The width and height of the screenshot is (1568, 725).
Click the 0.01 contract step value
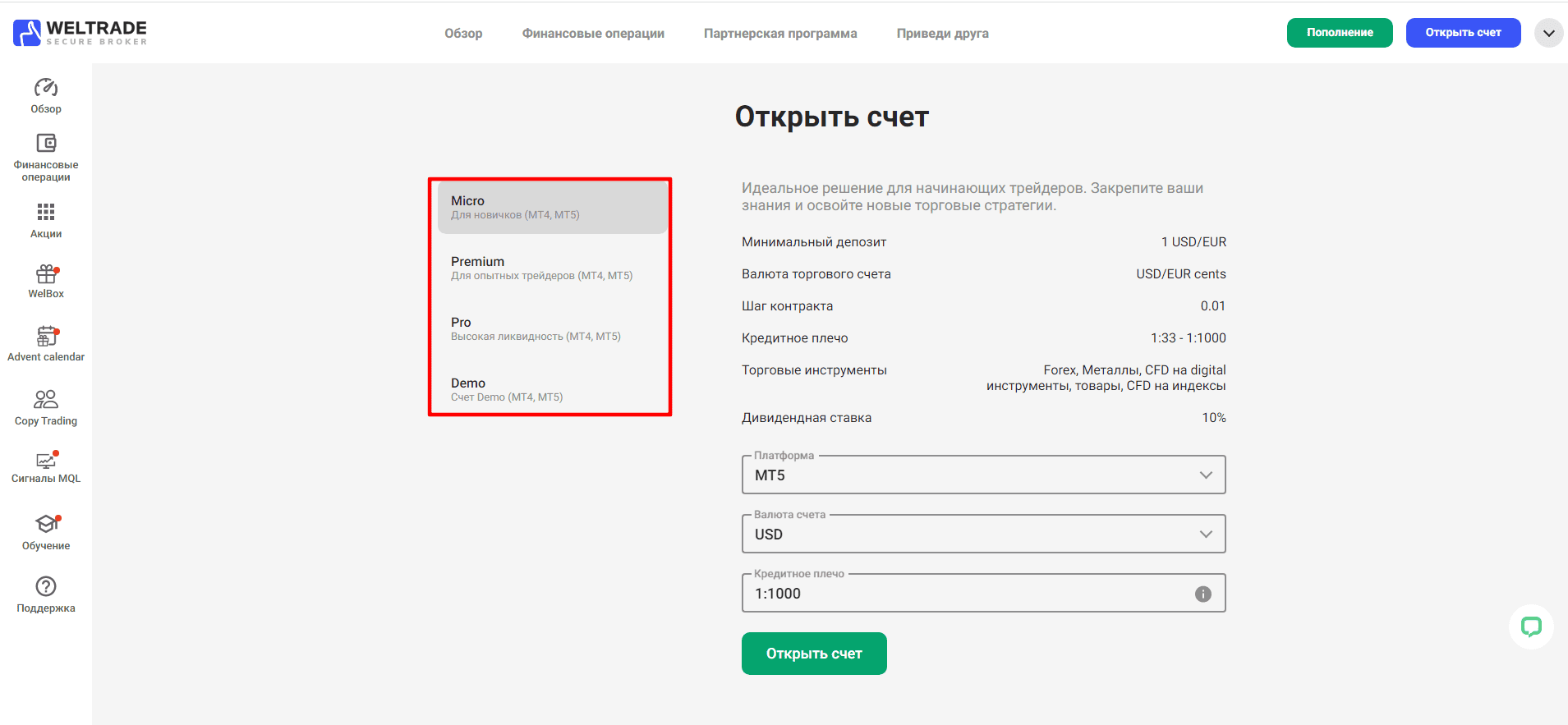(x=1213, y=306)
